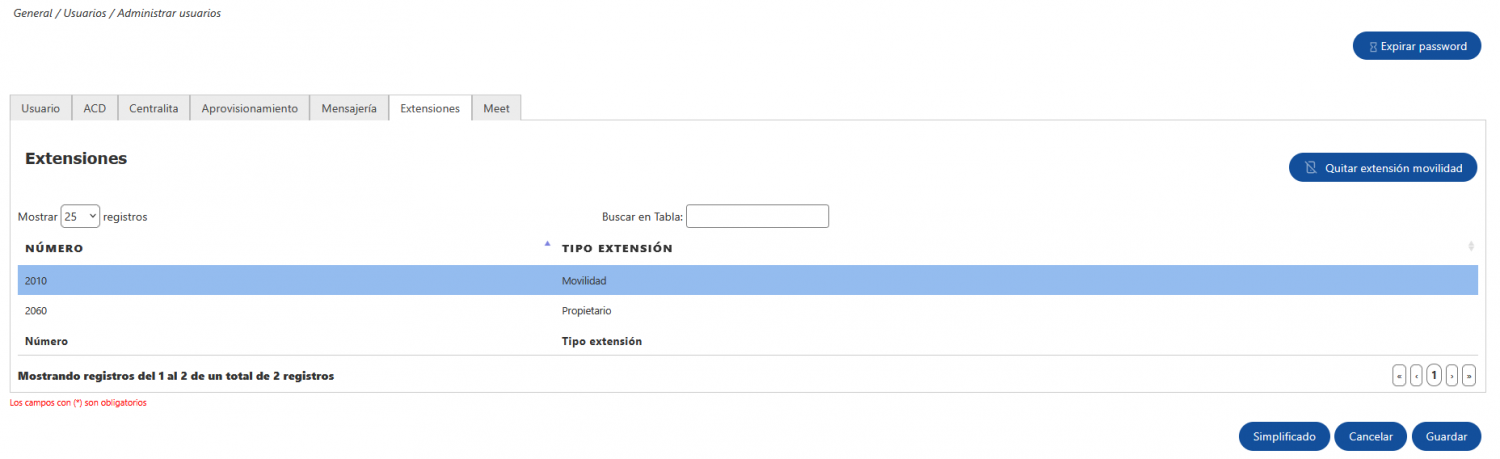
Task: Select the 2060 Propietario extension row
Action: click(x=748, y=311)
